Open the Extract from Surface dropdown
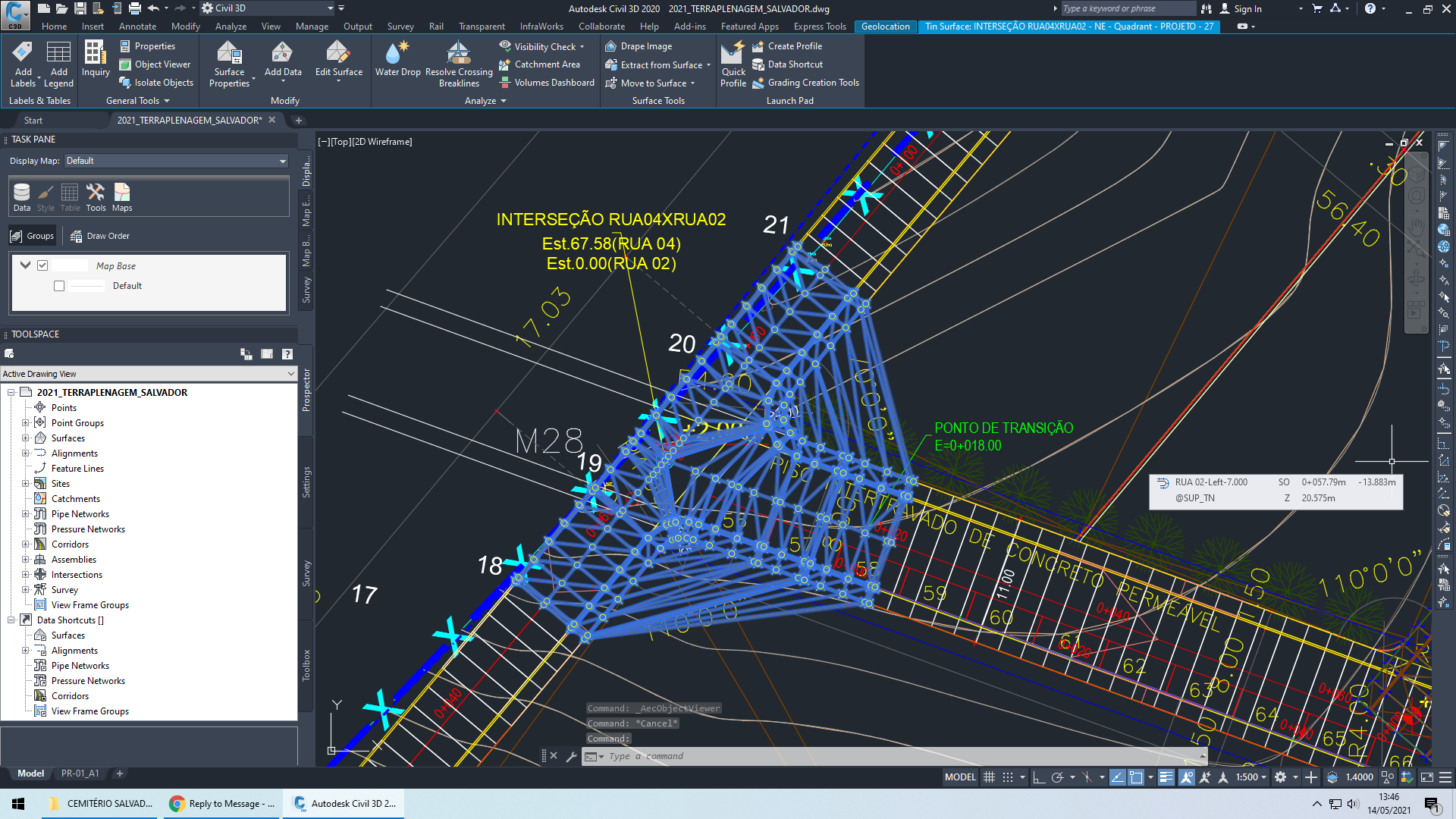 pos(708,65)
